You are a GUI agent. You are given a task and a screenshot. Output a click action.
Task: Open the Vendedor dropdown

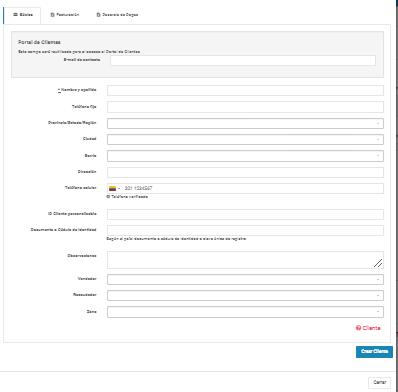[x=245, y=279]
